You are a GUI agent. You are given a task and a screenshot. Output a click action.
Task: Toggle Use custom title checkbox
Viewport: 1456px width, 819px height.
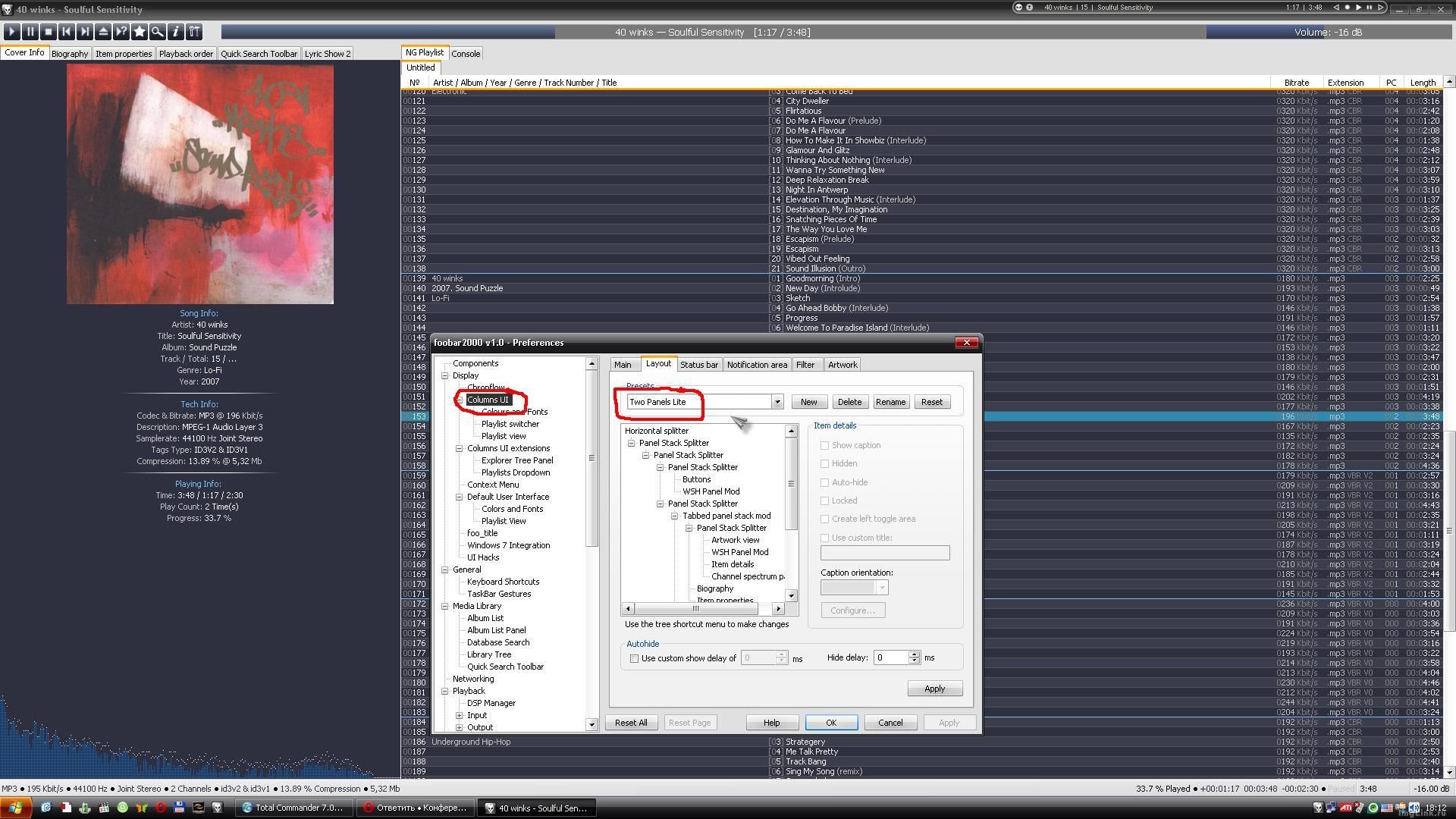(824, 538)
